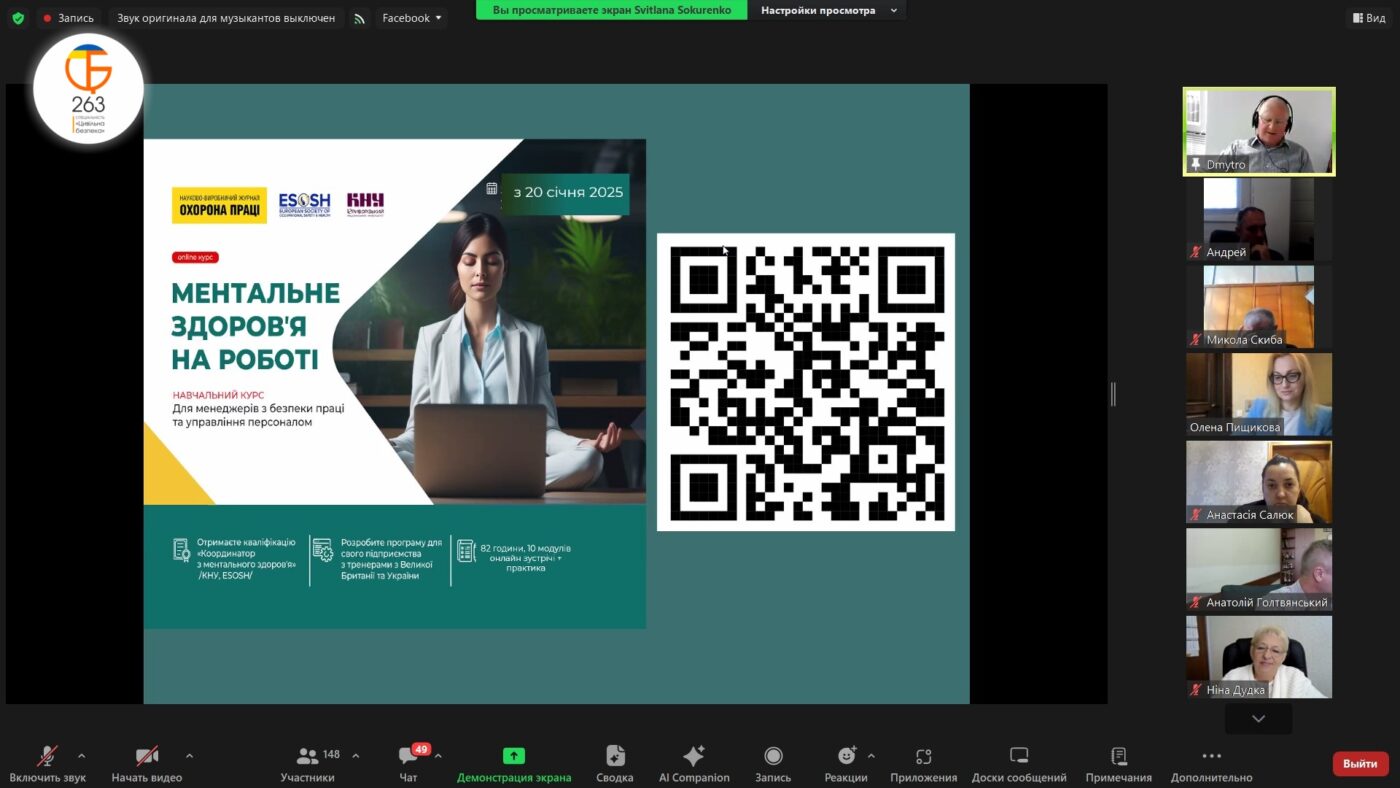Click the green Демонстрация экрана share button
The width and height of the screenshot is (1400, 788).
(x=514, y=764)
